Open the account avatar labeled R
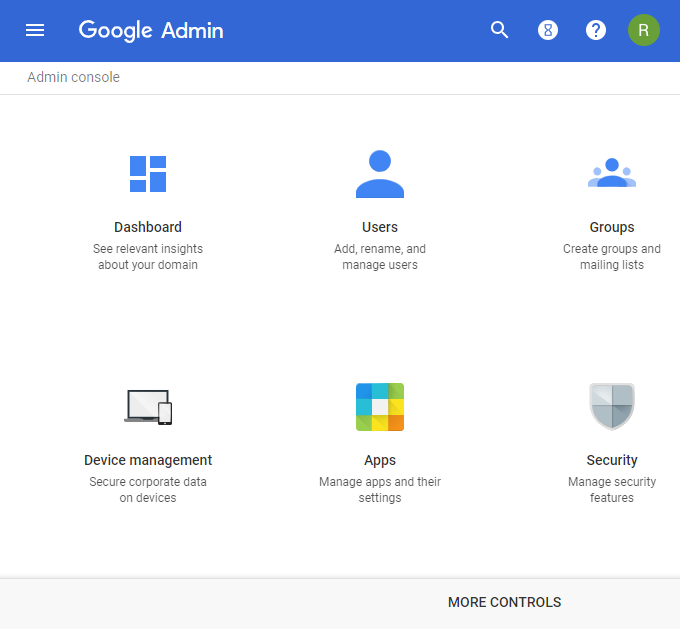This screenshot has height=632, width=680. (643, 30)
